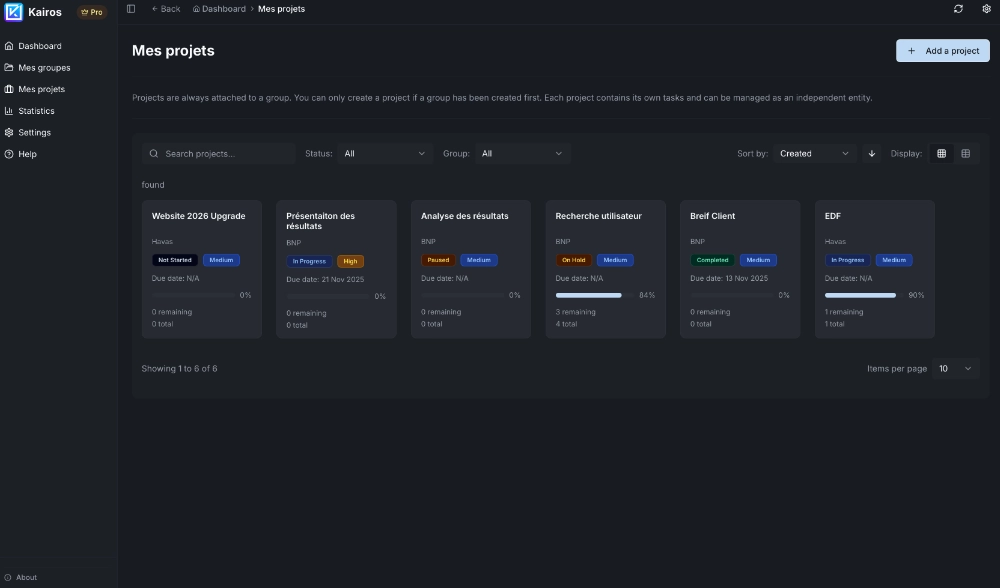Switch display to table view
The width and height of the screenshot is (1000, 588).
coord(965,153)
